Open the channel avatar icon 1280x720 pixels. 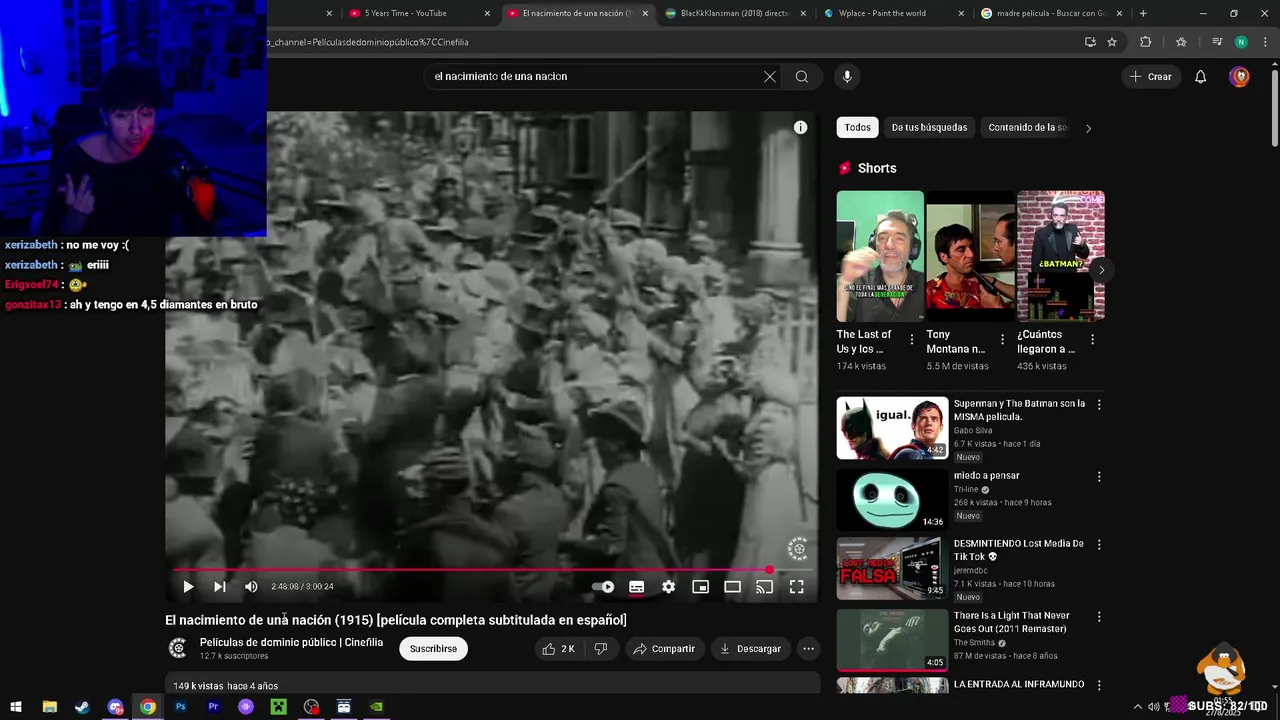click(178, 649)
